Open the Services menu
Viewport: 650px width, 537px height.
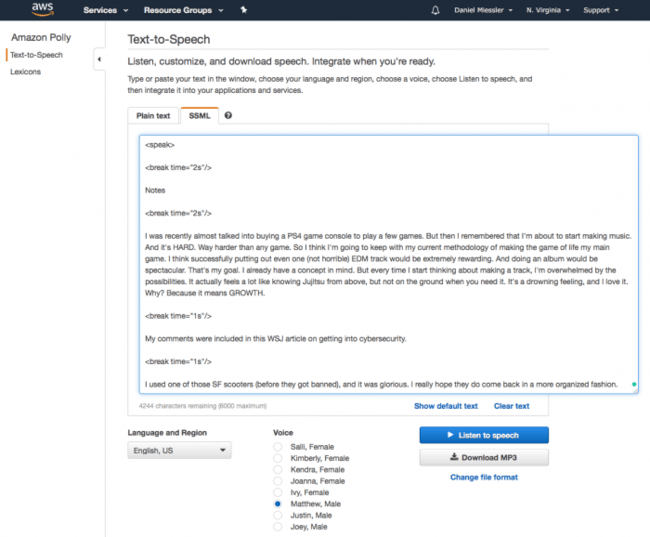(x=105, y=10)
